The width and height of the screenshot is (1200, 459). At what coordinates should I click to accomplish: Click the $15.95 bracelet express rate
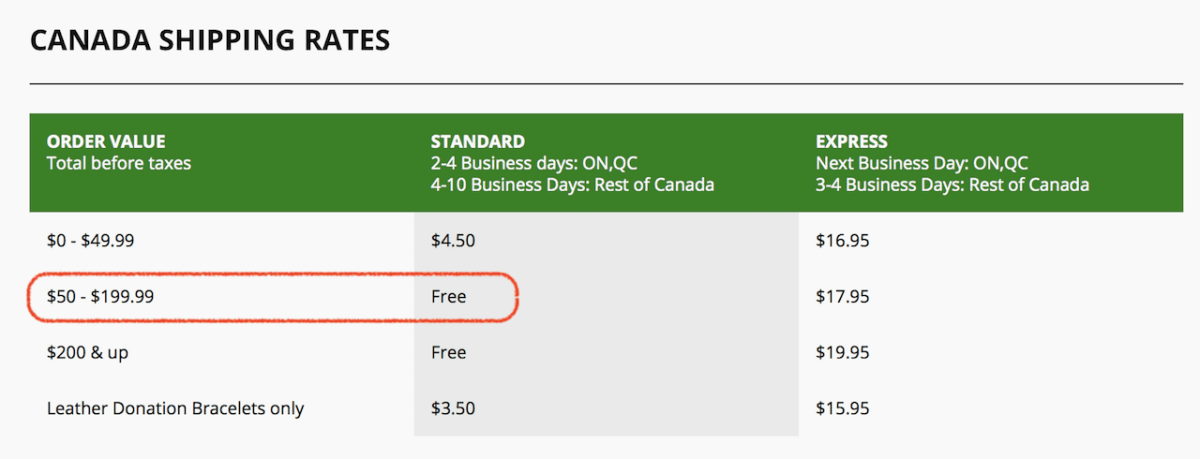click(842, 408)
